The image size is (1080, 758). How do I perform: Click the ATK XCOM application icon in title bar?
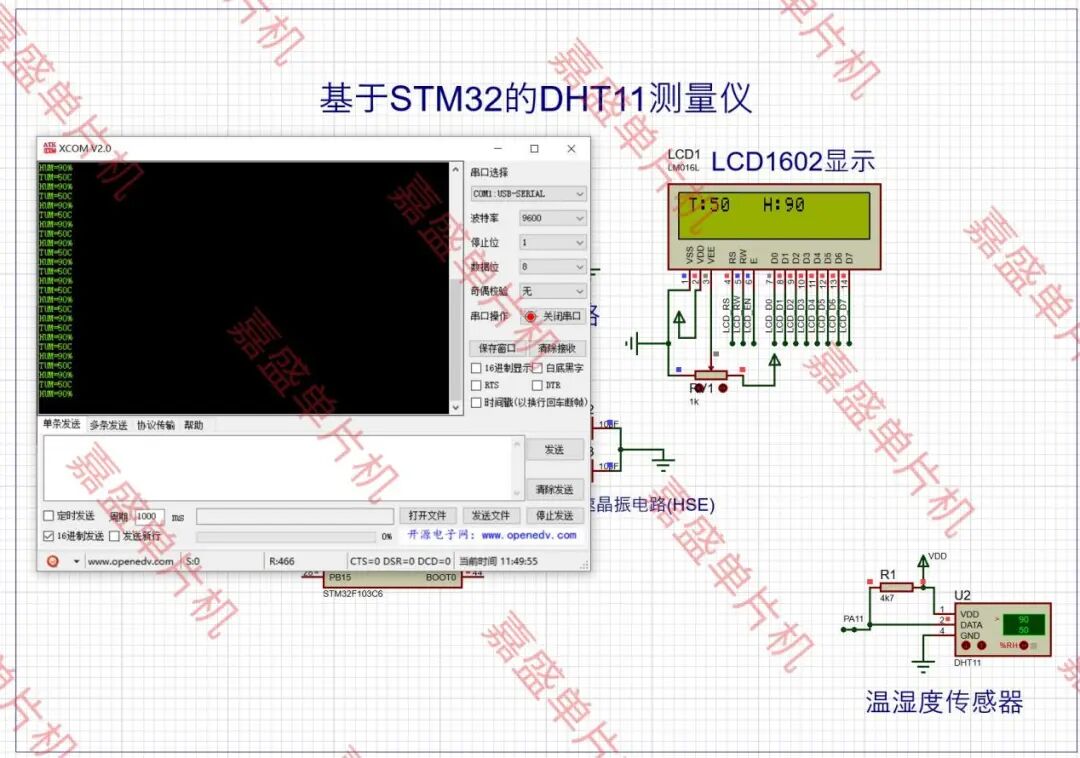coord(50,148)
